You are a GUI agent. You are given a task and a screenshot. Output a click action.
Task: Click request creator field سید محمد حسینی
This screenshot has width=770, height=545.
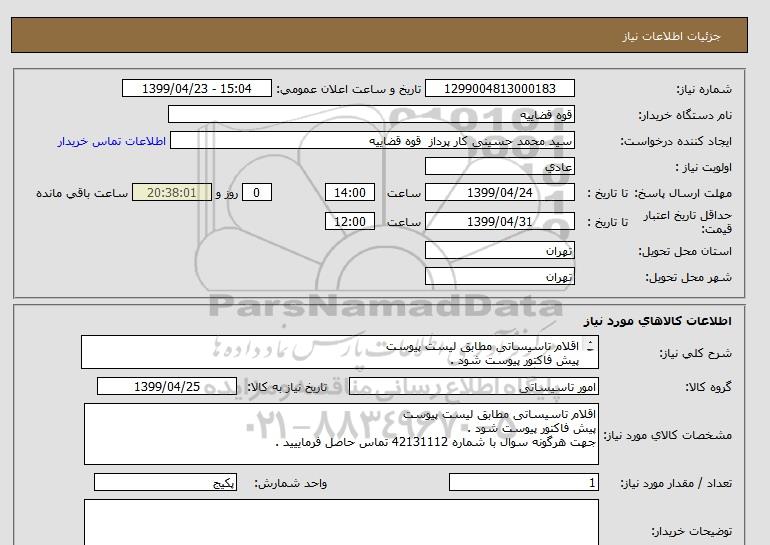372,141
